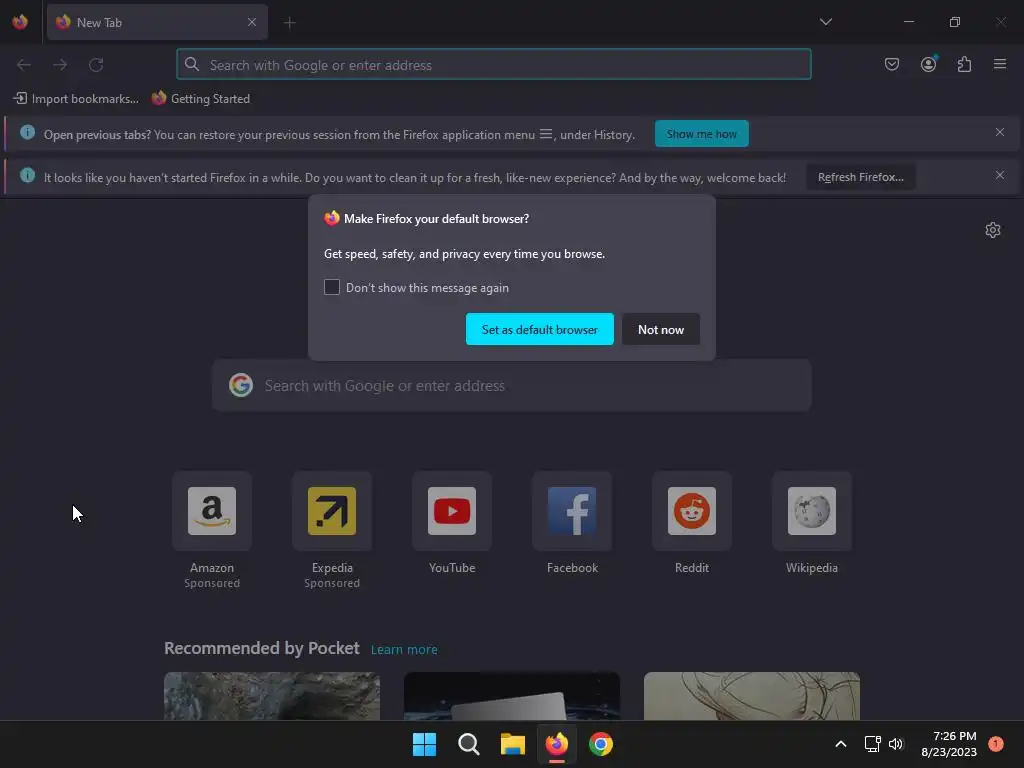Open the notification badge in the tray
This screenshot has height=768, width=1024.
[x=996, y=743]
